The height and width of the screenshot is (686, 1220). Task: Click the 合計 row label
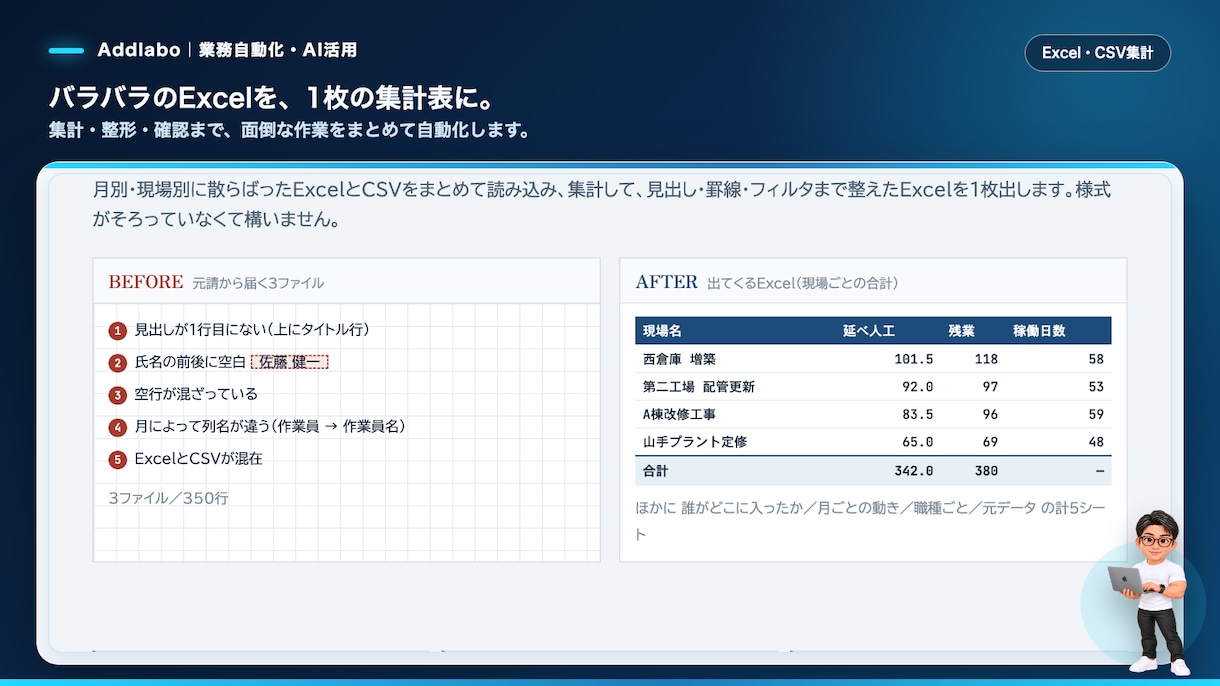655,470
